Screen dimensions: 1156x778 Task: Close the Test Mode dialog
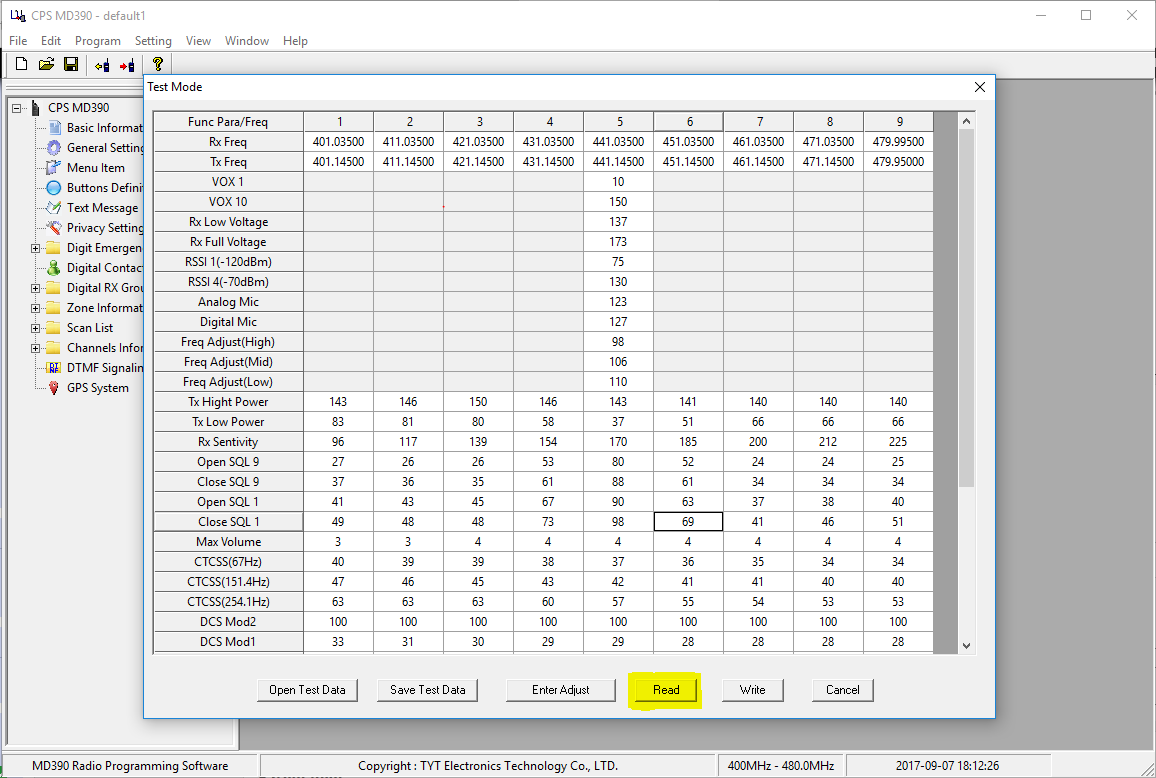pos(979,87)
